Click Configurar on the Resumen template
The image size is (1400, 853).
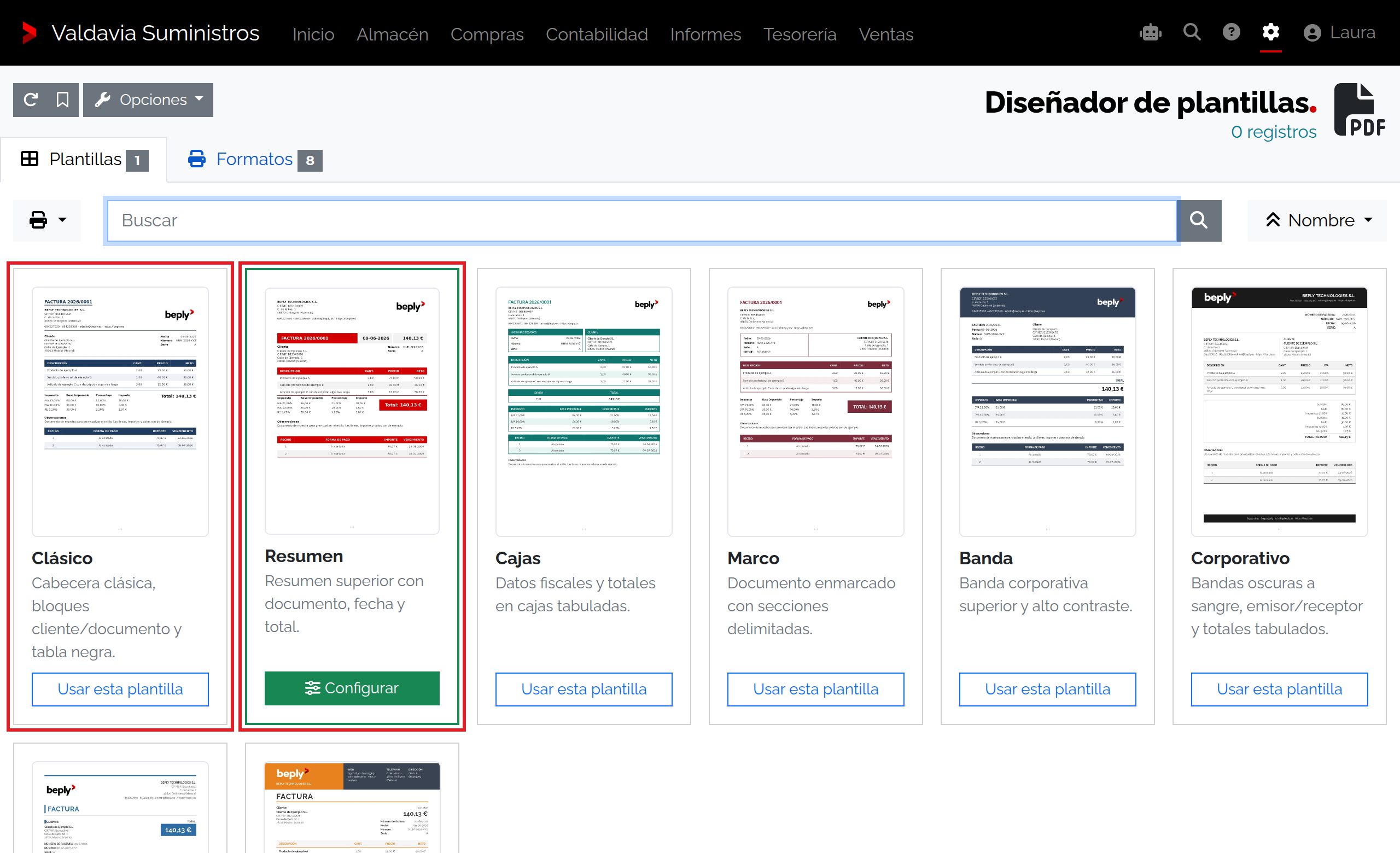pos(352,688)
